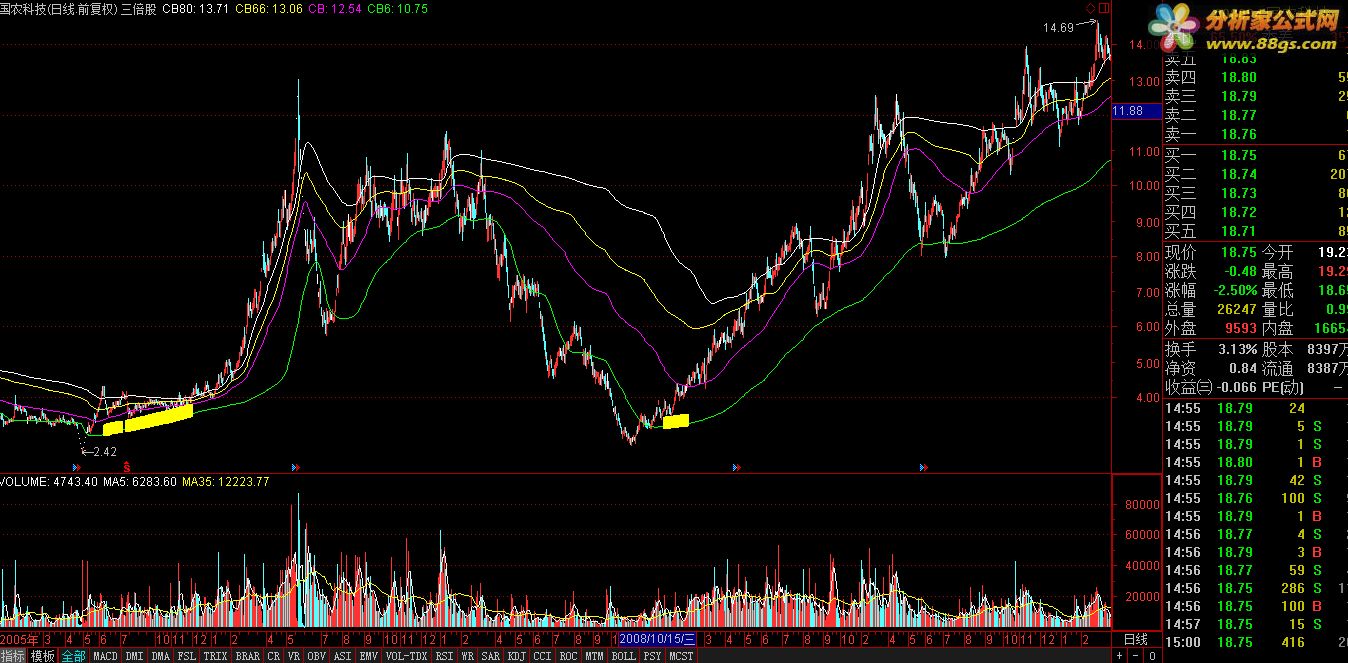
Task: Select the RSI indicator tab
Action: pos(445,656)
